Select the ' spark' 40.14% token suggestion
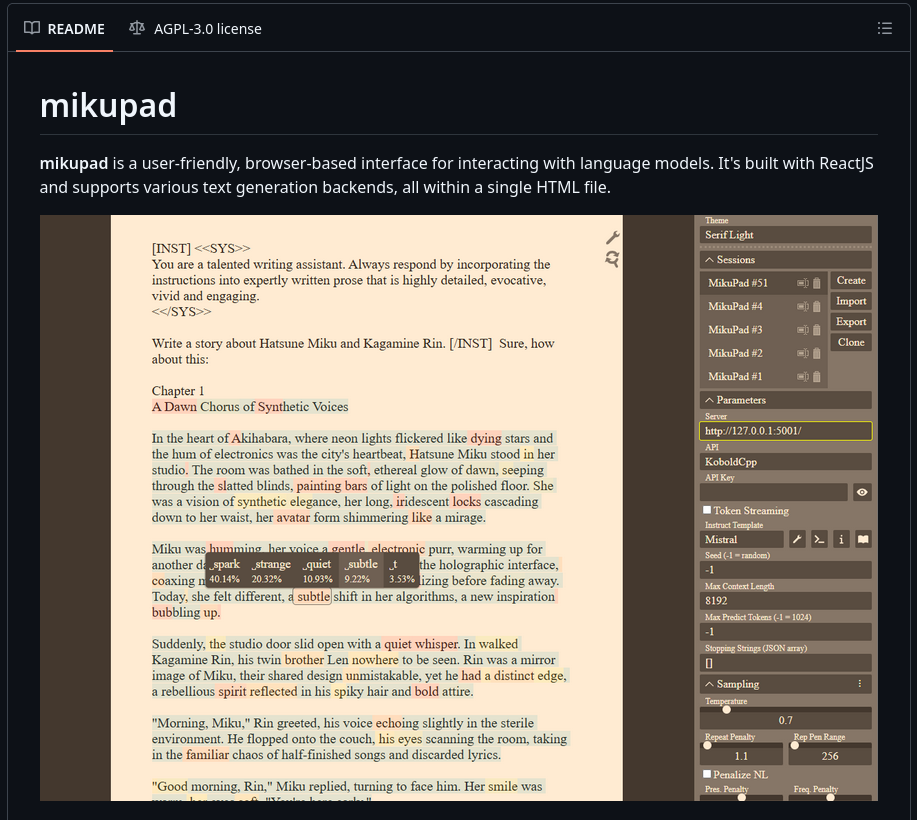 pos(225,571)
